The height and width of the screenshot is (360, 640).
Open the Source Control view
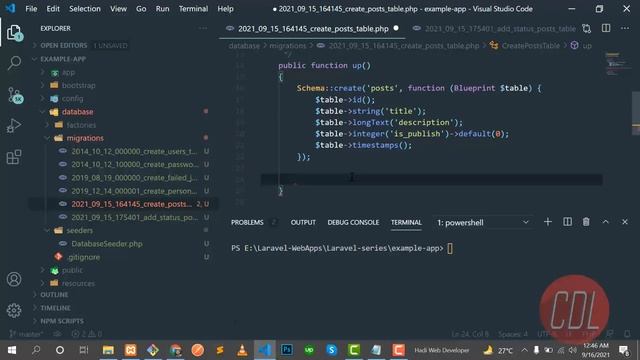click(14, 95)
